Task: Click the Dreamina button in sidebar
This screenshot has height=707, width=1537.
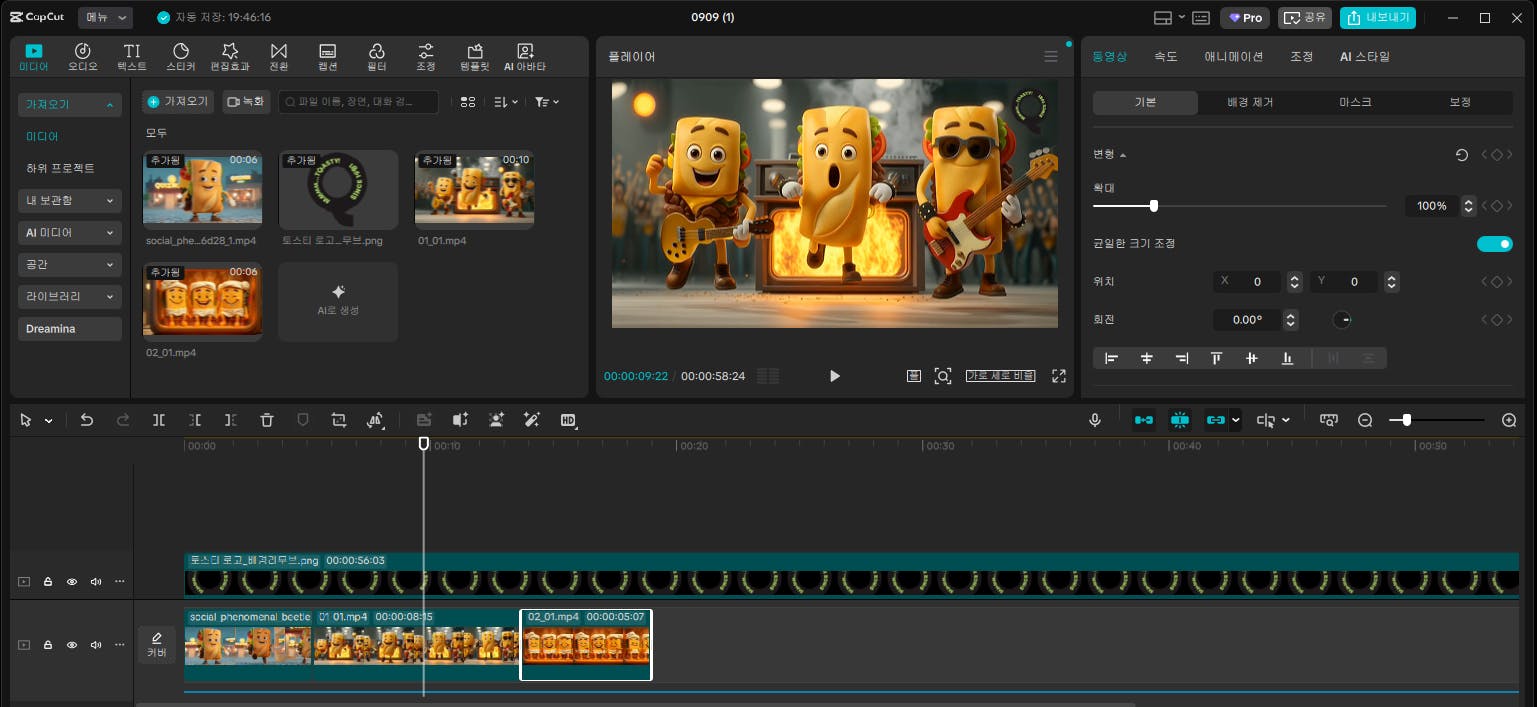Action: (x=70, y=329)
